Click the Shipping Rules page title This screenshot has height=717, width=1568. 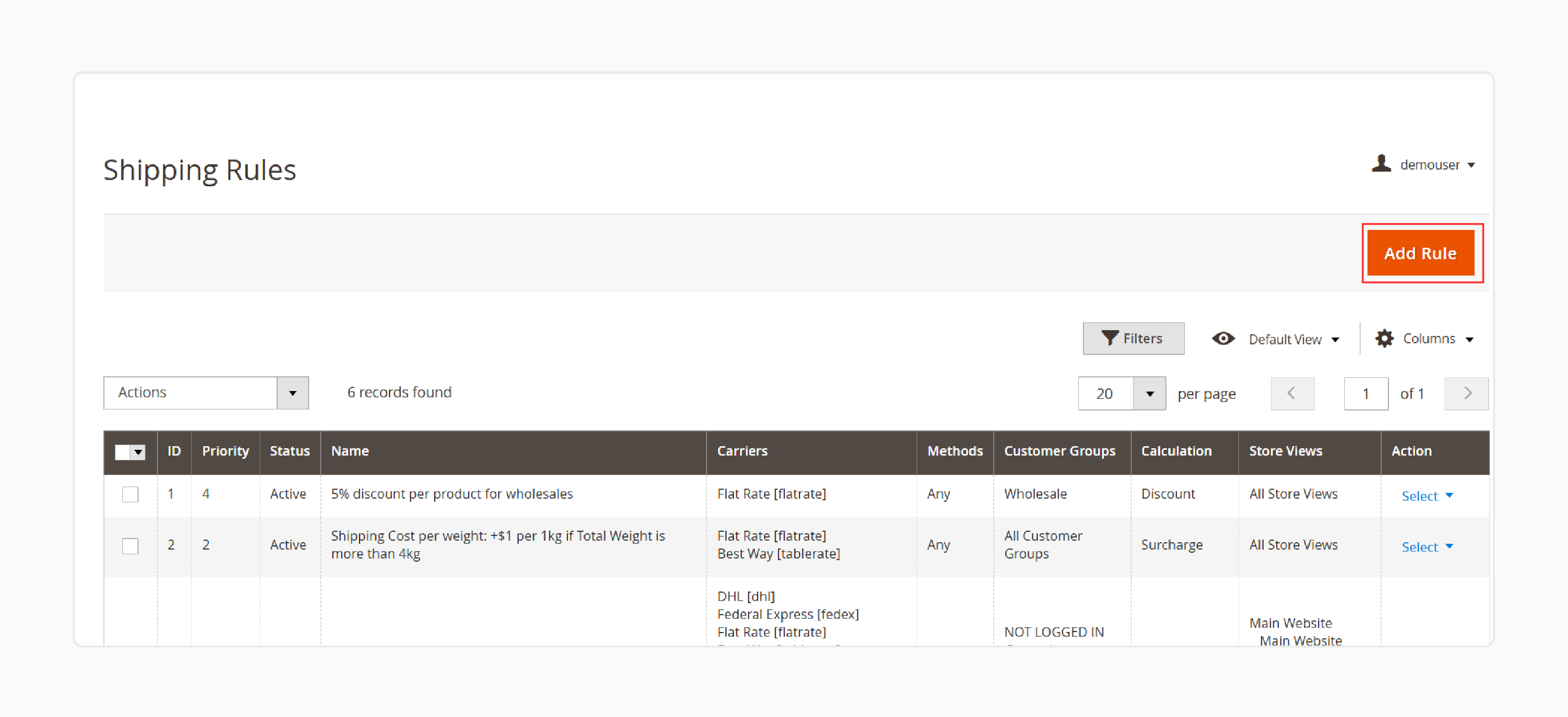(x=199, y=170)
